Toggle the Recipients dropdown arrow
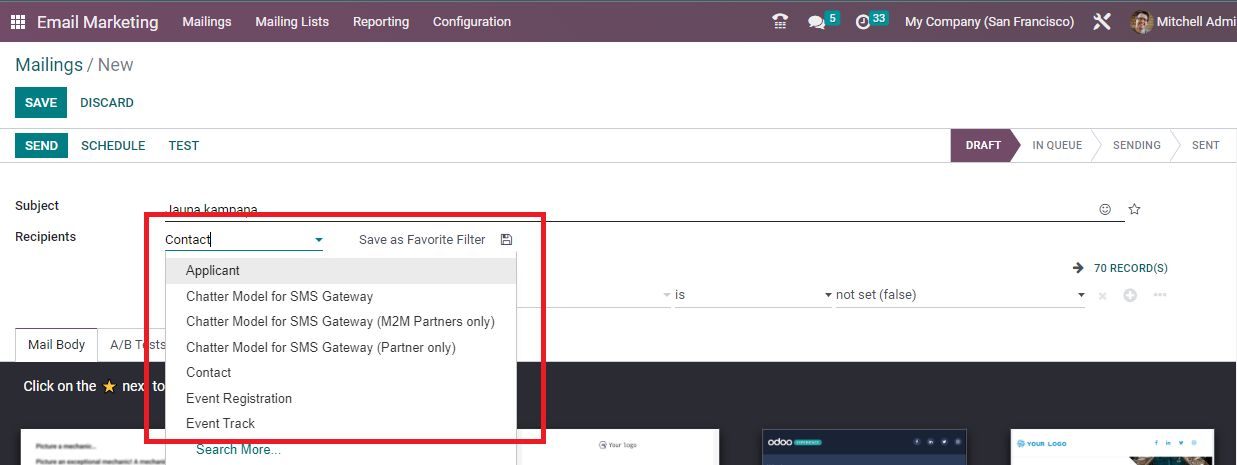The image size is (1237, 465). coord(319,240)
